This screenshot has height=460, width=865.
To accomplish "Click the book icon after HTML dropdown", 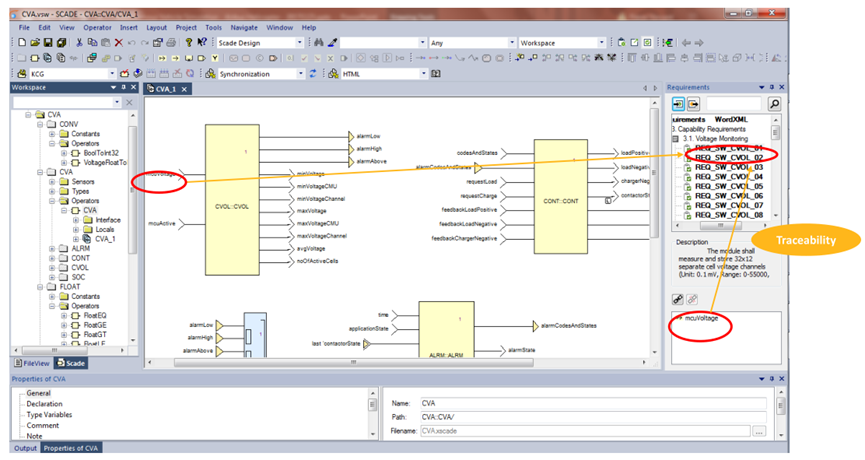I will point(436,73).
